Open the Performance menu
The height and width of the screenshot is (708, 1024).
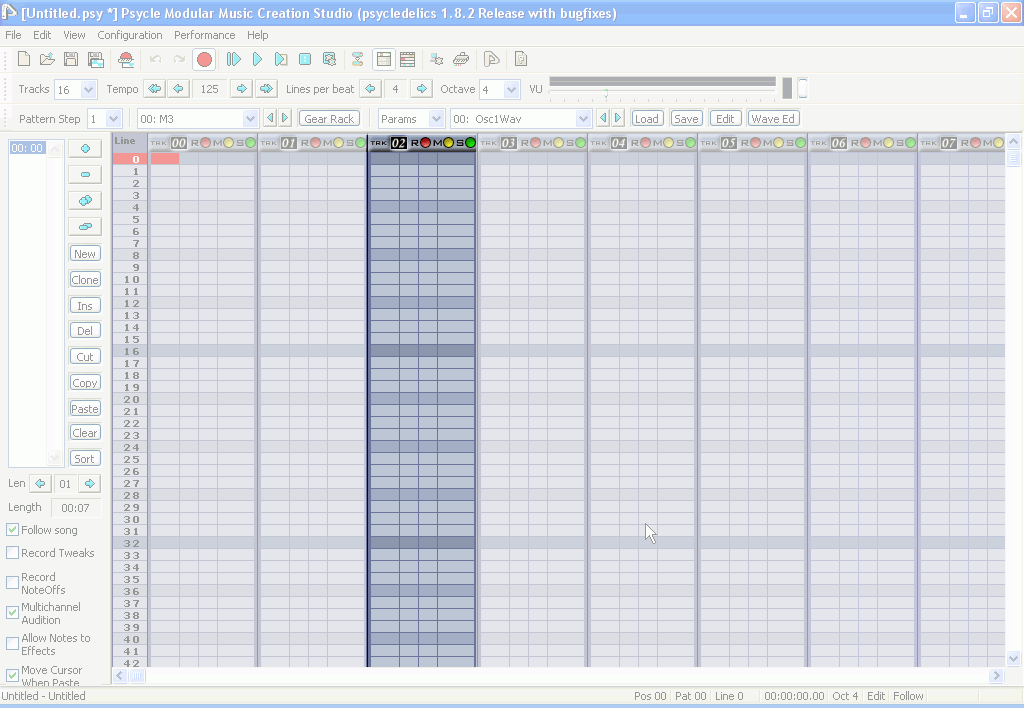pyautogui.click(x=204, y=35)
